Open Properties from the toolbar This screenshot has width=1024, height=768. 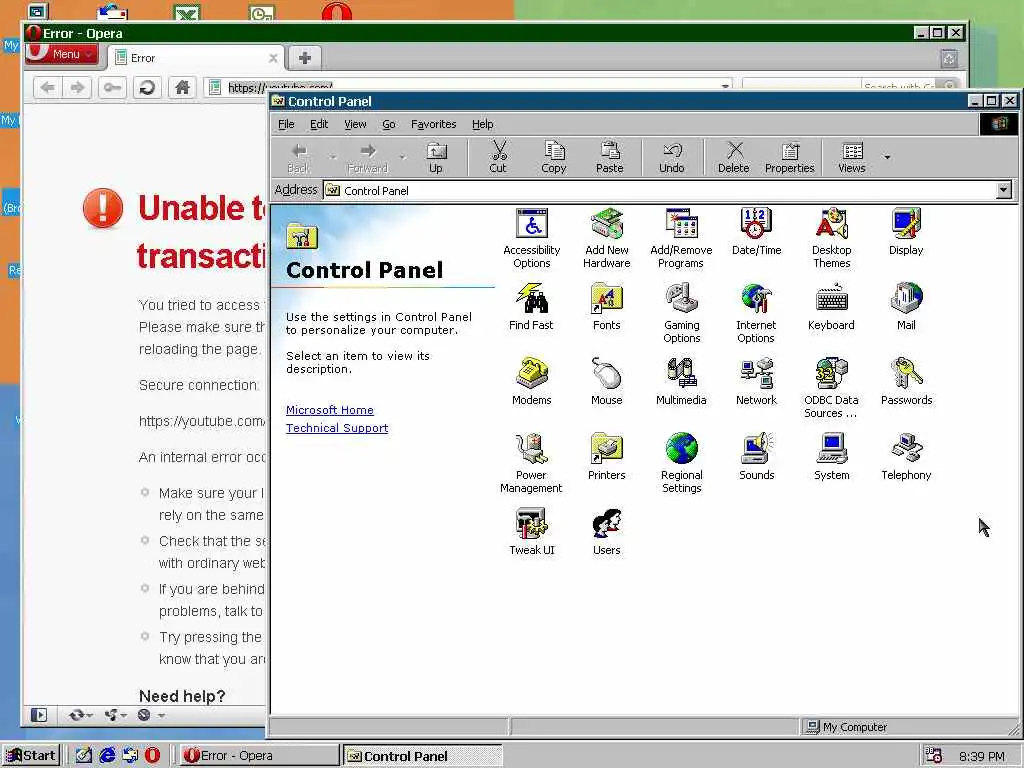pos(790,157)
